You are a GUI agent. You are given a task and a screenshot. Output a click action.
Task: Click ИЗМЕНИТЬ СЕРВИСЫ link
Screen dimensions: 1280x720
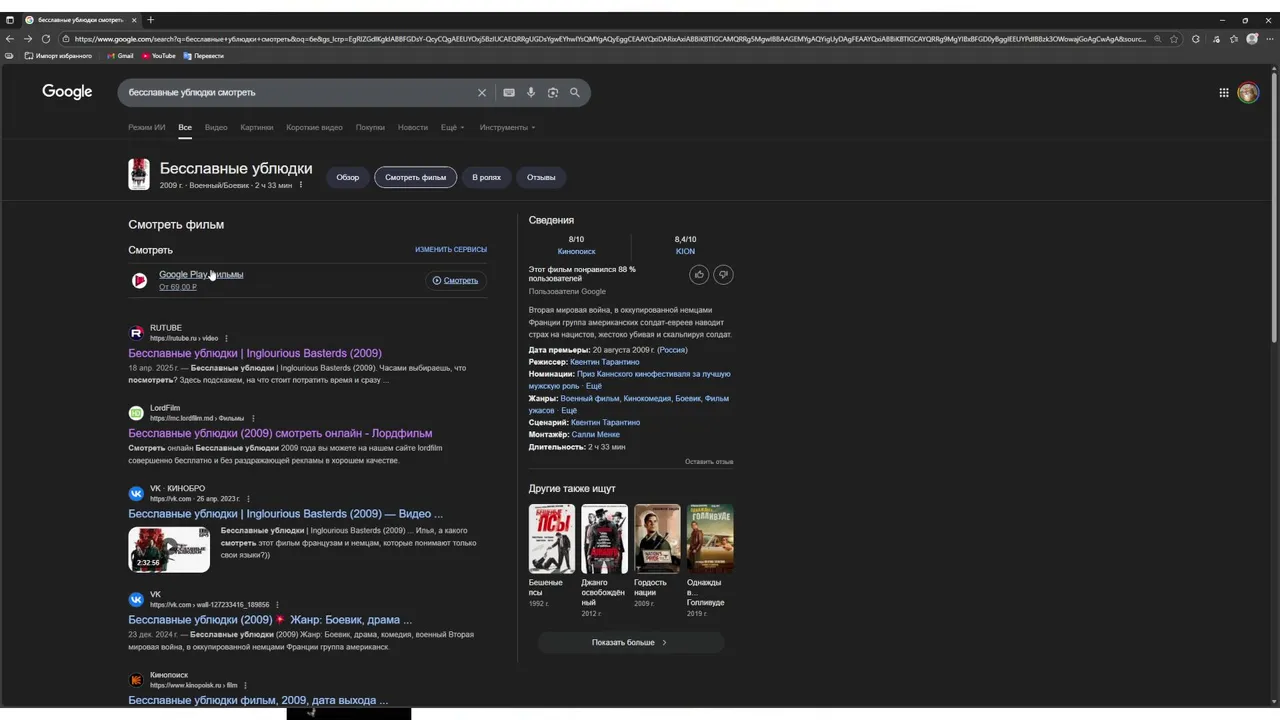(x=451, y=249)
